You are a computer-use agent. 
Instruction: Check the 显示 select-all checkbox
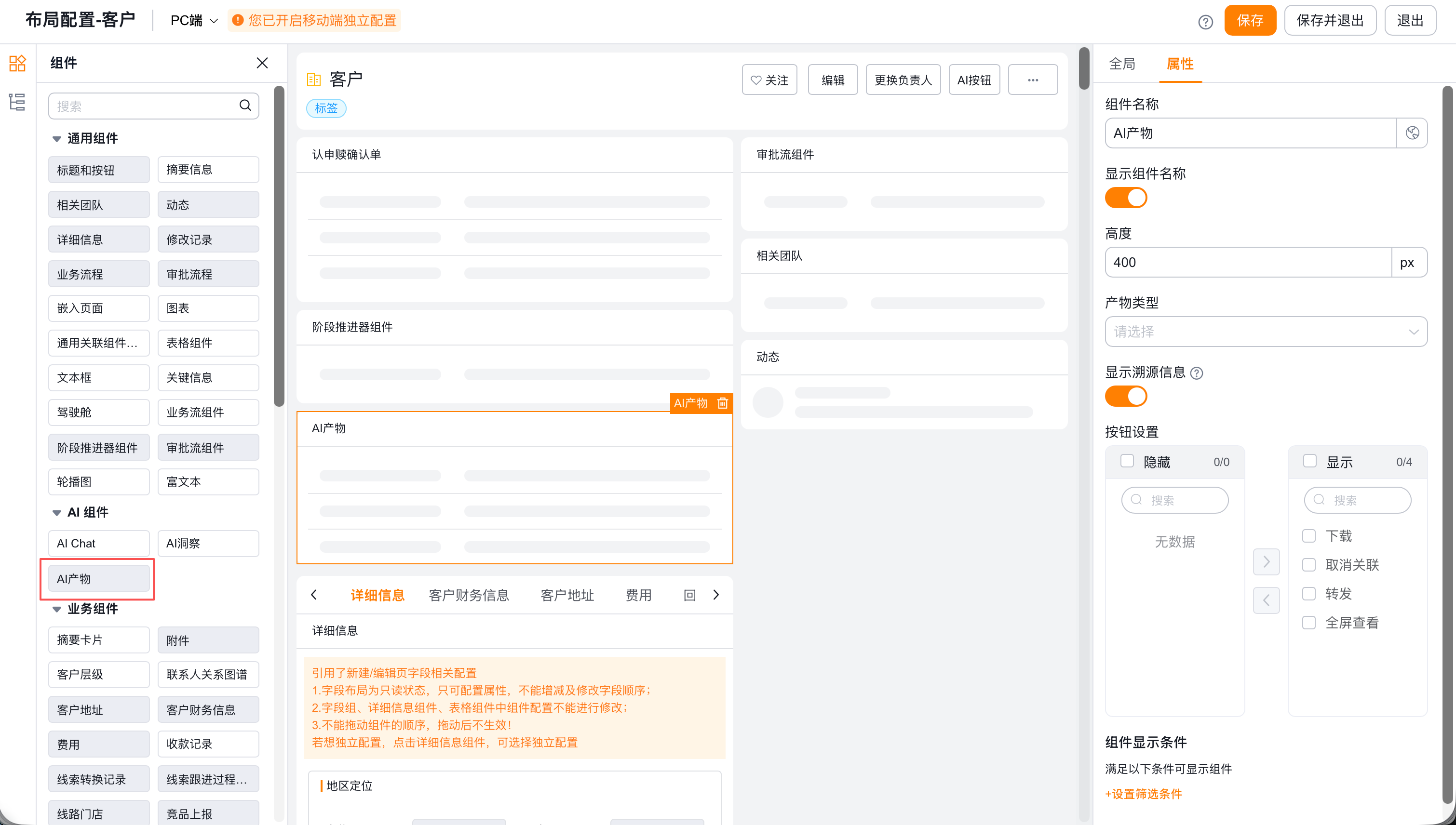point(1309,461)
